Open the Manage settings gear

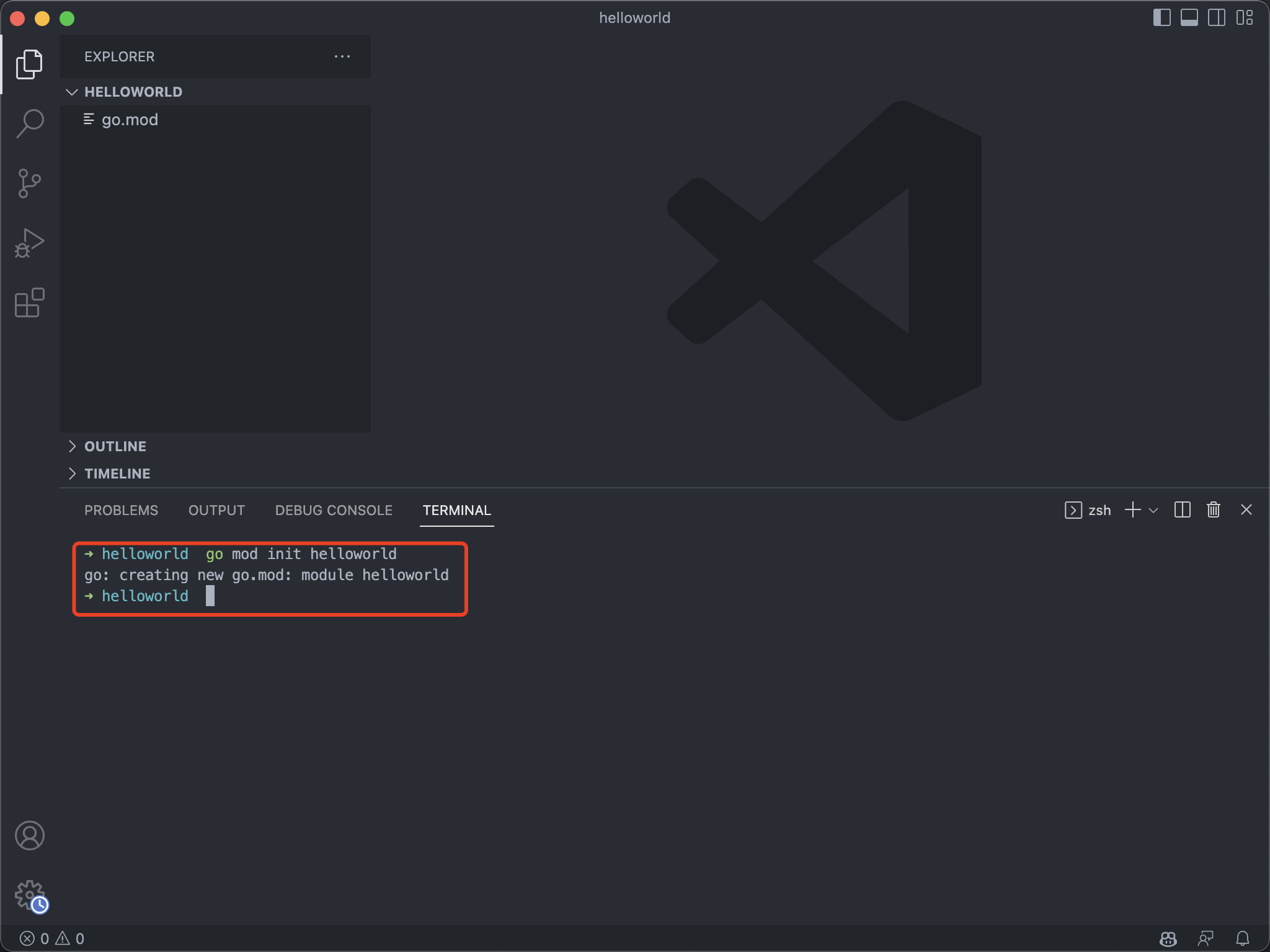[x=29, y=895]
